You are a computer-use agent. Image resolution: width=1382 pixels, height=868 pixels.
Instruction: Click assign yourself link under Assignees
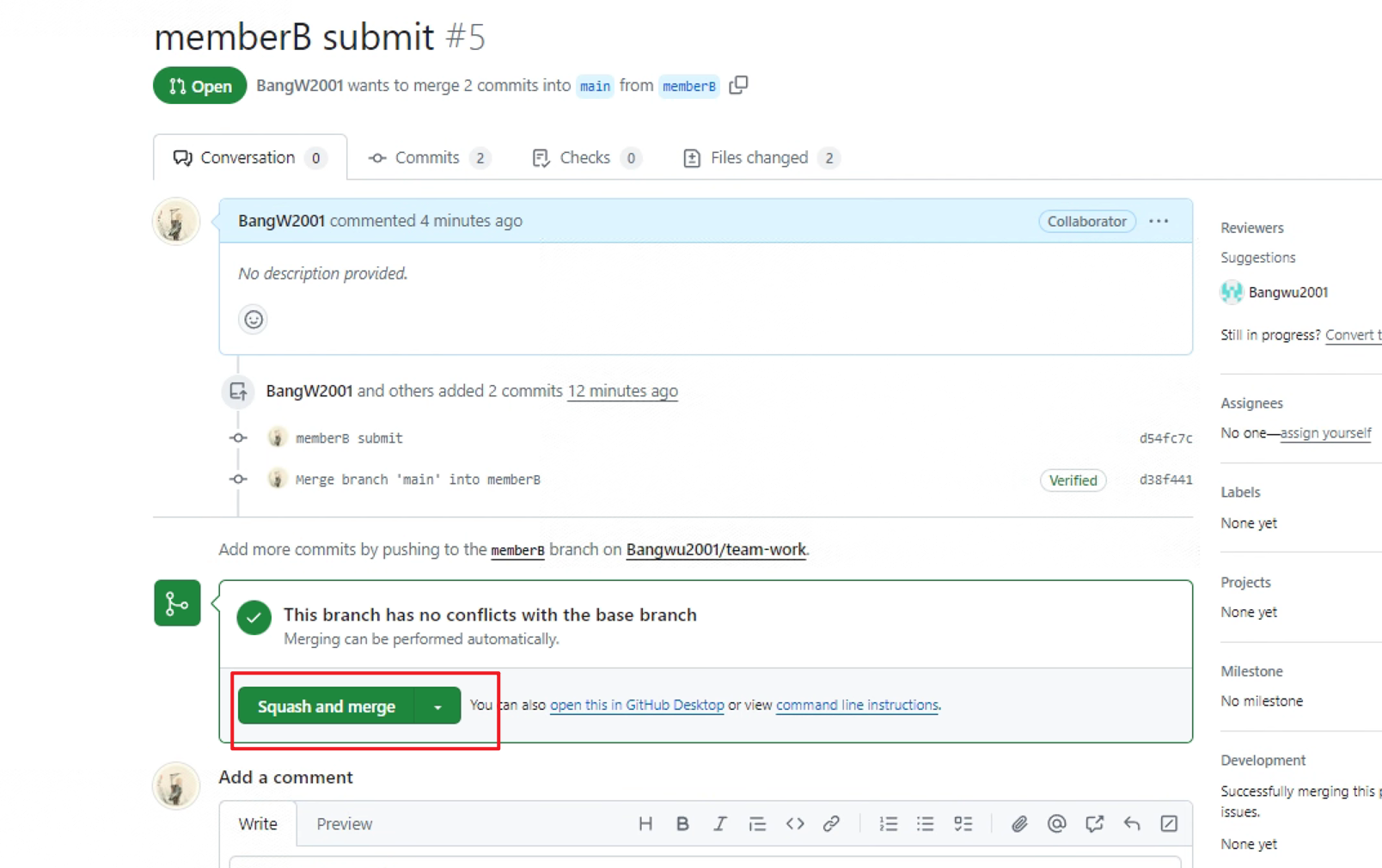[x=1325, y=433]
